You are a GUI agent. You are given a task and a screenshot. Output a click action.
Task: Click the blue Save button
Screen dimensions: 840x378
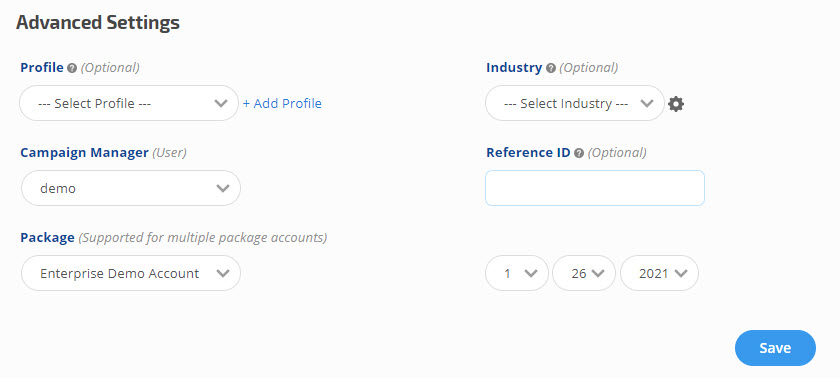[775, 348]
